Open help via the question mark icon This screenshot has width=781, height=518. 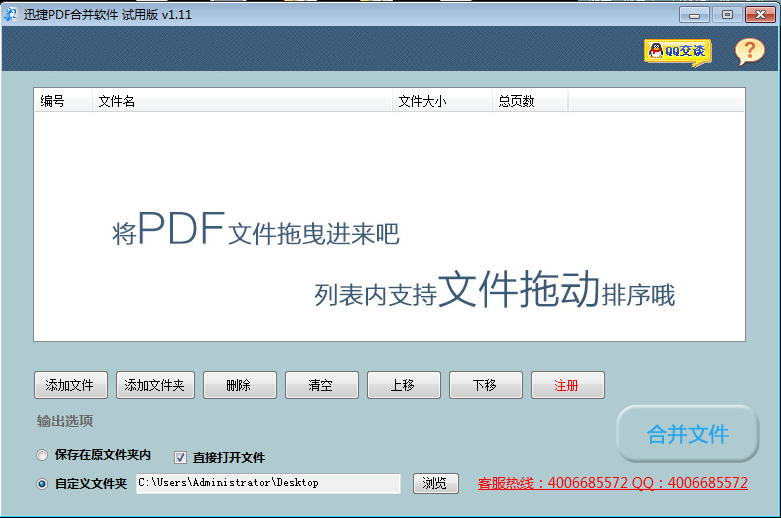coord(749,51)
